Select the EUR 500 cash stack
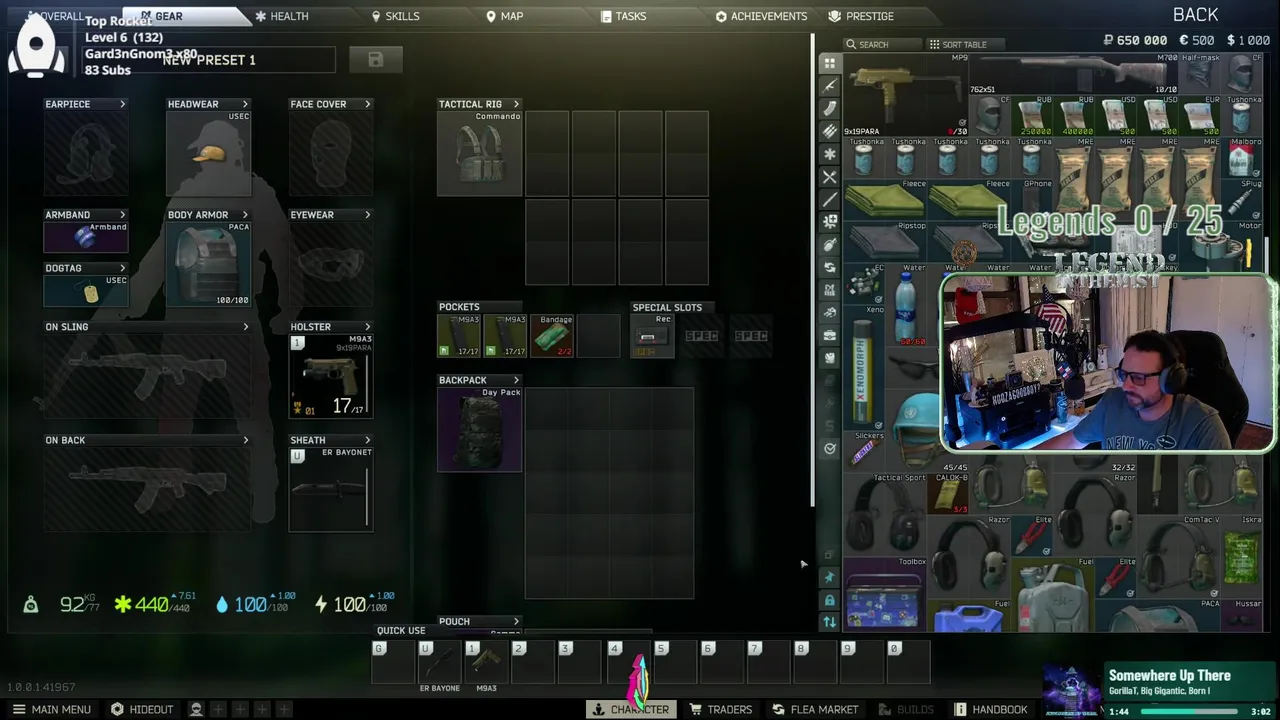This screenshot has width=1280, height=720. point(1201,116)
